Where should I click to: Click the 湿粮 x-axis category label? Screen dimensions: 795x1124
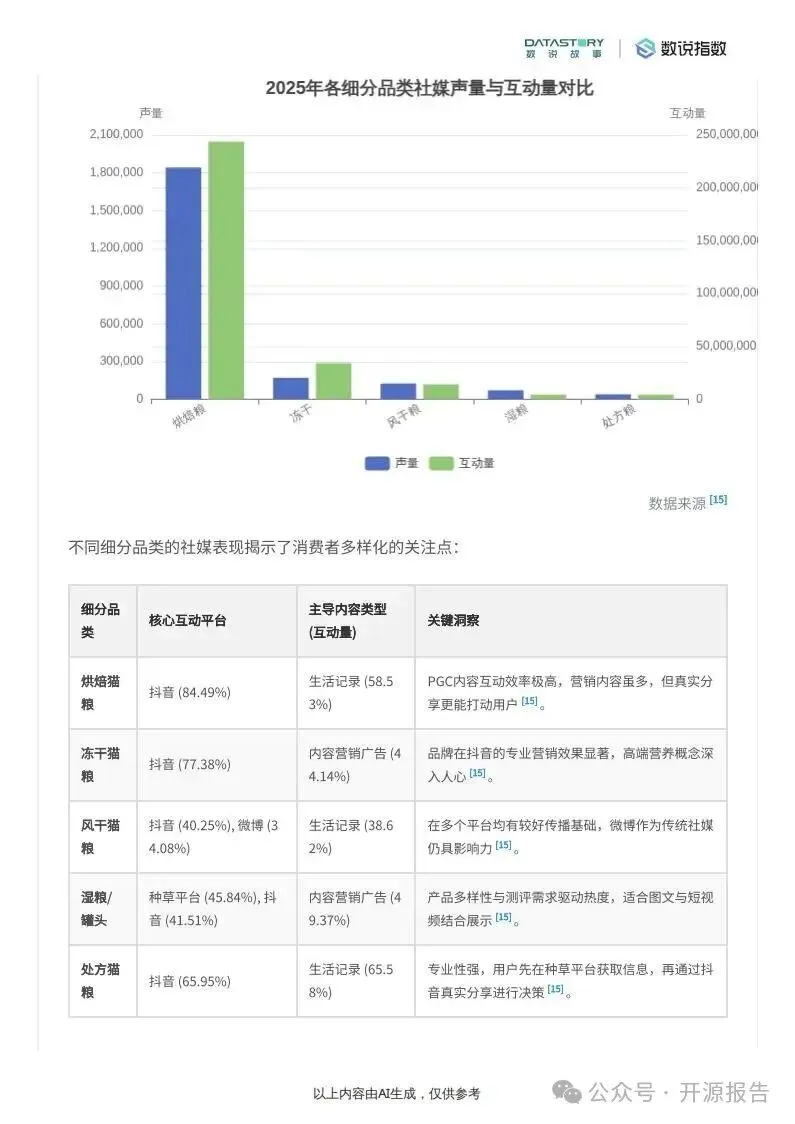point(517,412)
